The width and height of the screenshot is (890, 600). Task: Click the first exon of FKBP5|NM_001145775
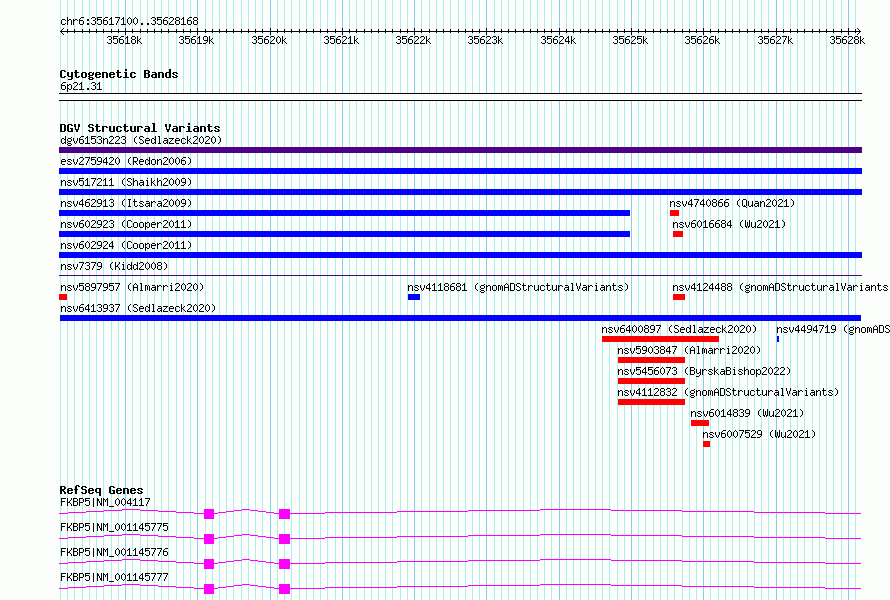[x=209, y=539]
